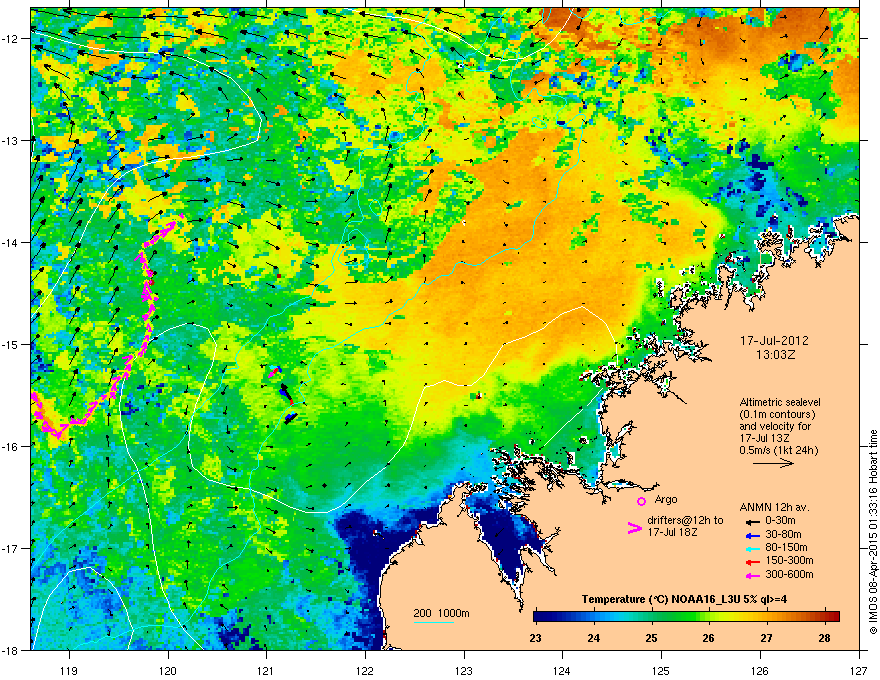
Task: Click the IMOS copyright timestamp text
Action: click(x=873, y=532)
